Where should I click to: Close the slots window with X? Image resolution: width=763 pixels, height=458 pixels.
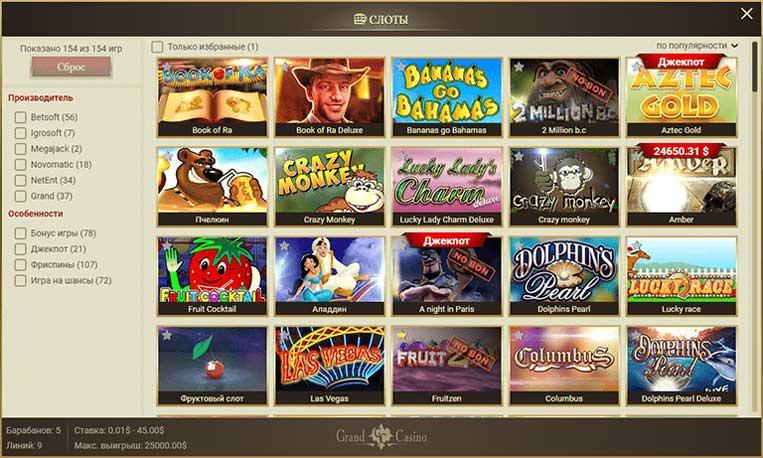click(x=746, y=14)
